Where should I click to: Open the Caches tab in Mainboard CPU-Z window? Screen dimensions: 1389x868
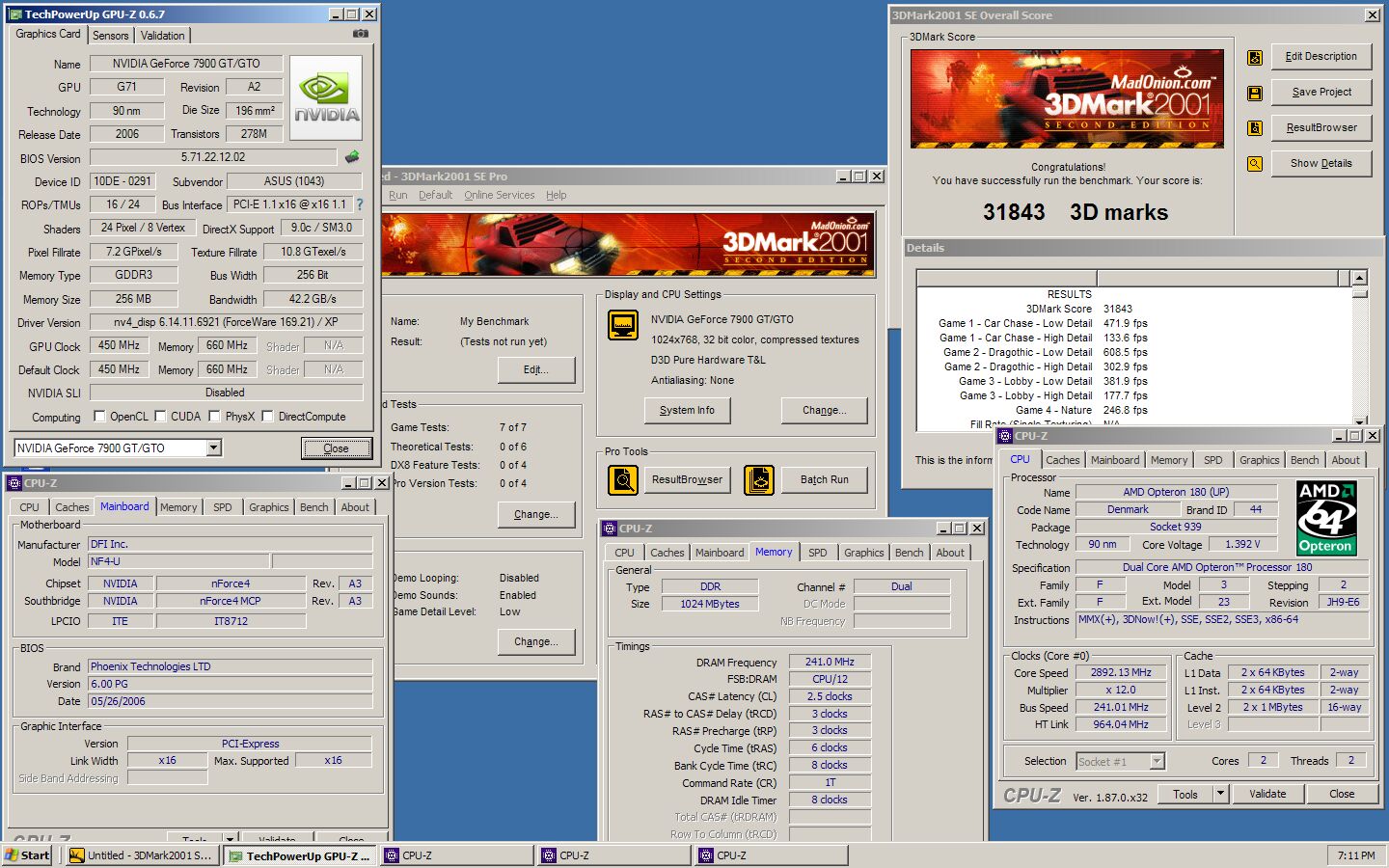tap(72, 507)
